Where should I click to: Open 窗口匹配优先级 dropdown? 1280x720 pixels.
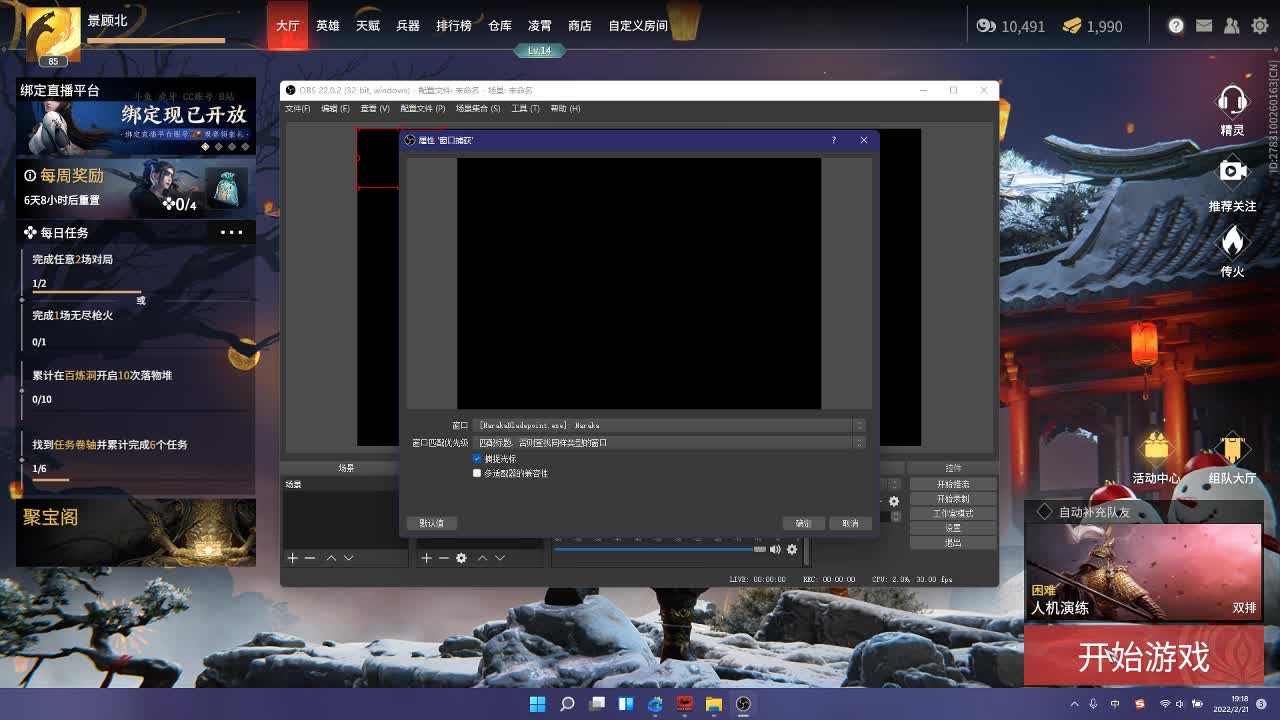tap(669, 442)
